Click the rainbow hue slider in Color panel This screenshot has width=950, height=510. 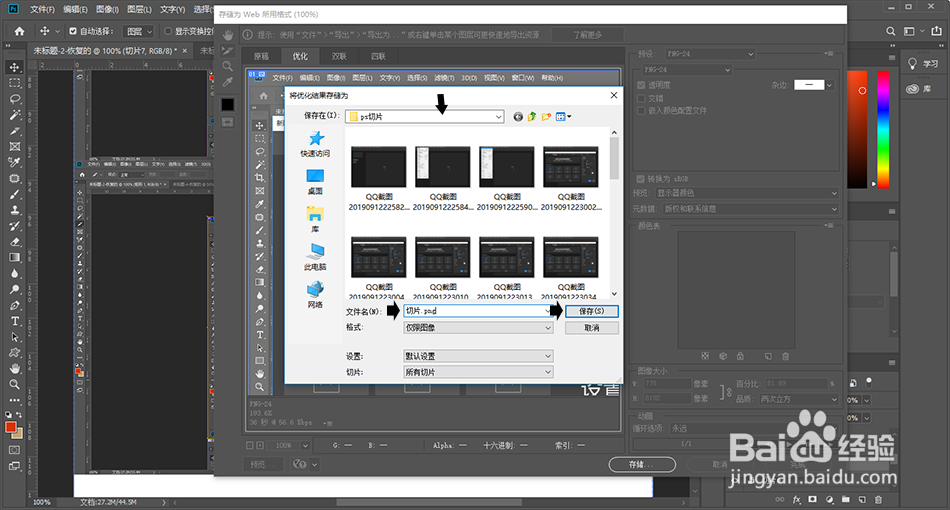tap(883, 130)
